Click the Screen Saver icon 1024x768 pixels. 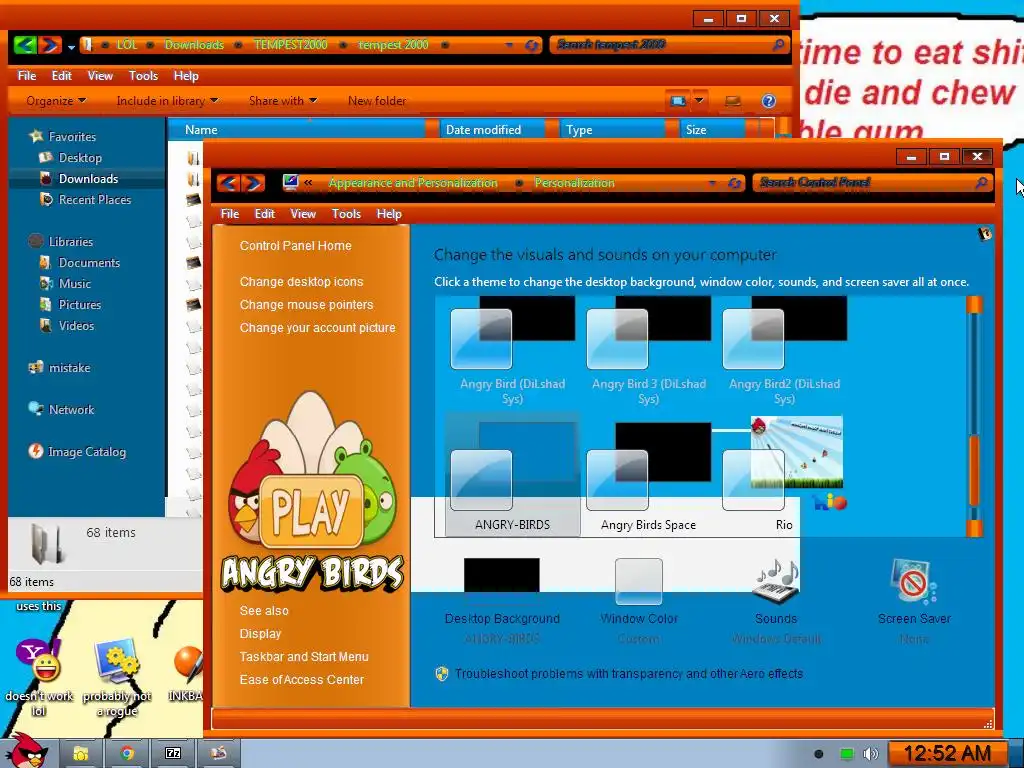pos(914,581)
